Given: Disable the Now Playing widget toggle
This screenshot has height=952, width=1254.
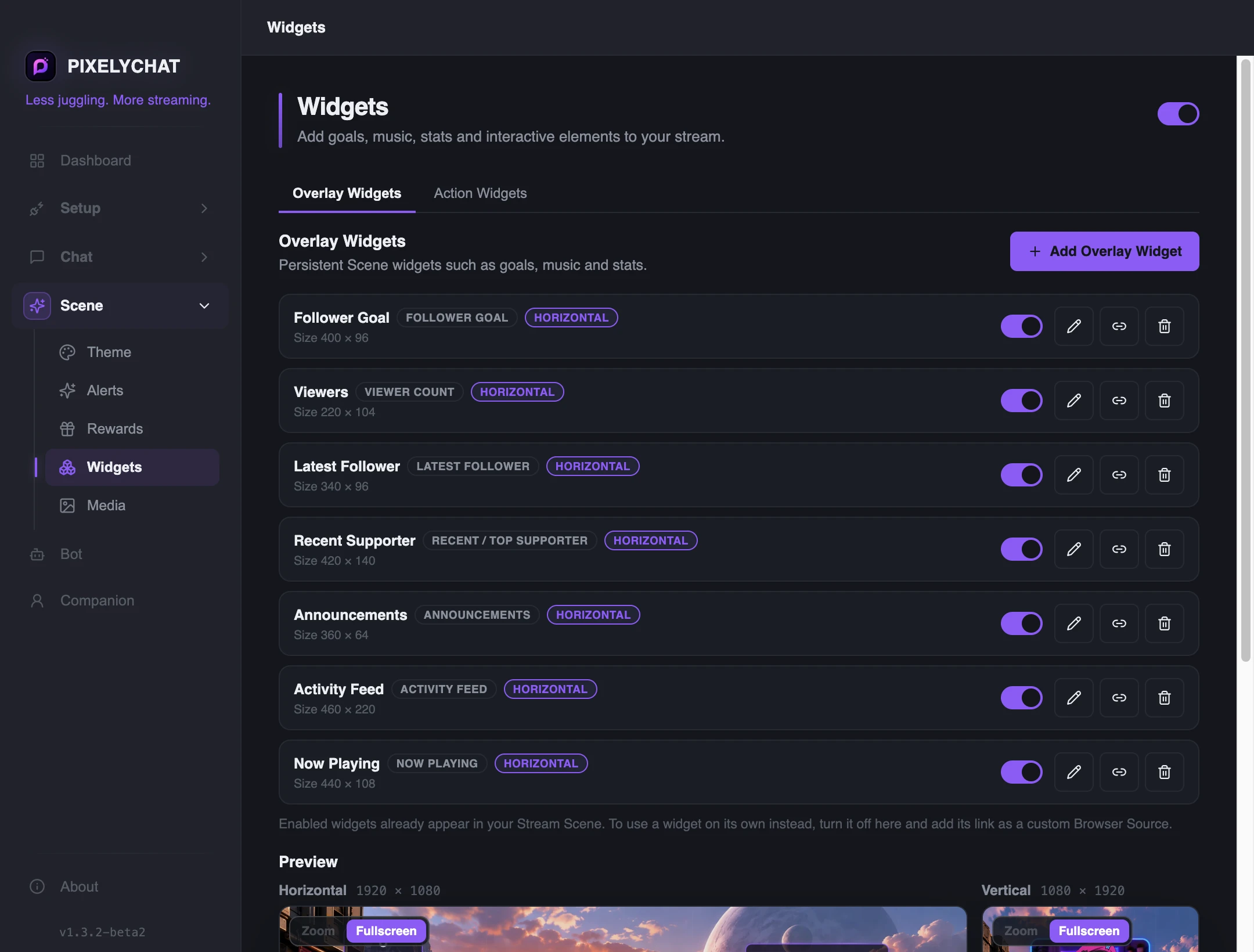Looking at the screenshot, I should (x=1021, y=772).
